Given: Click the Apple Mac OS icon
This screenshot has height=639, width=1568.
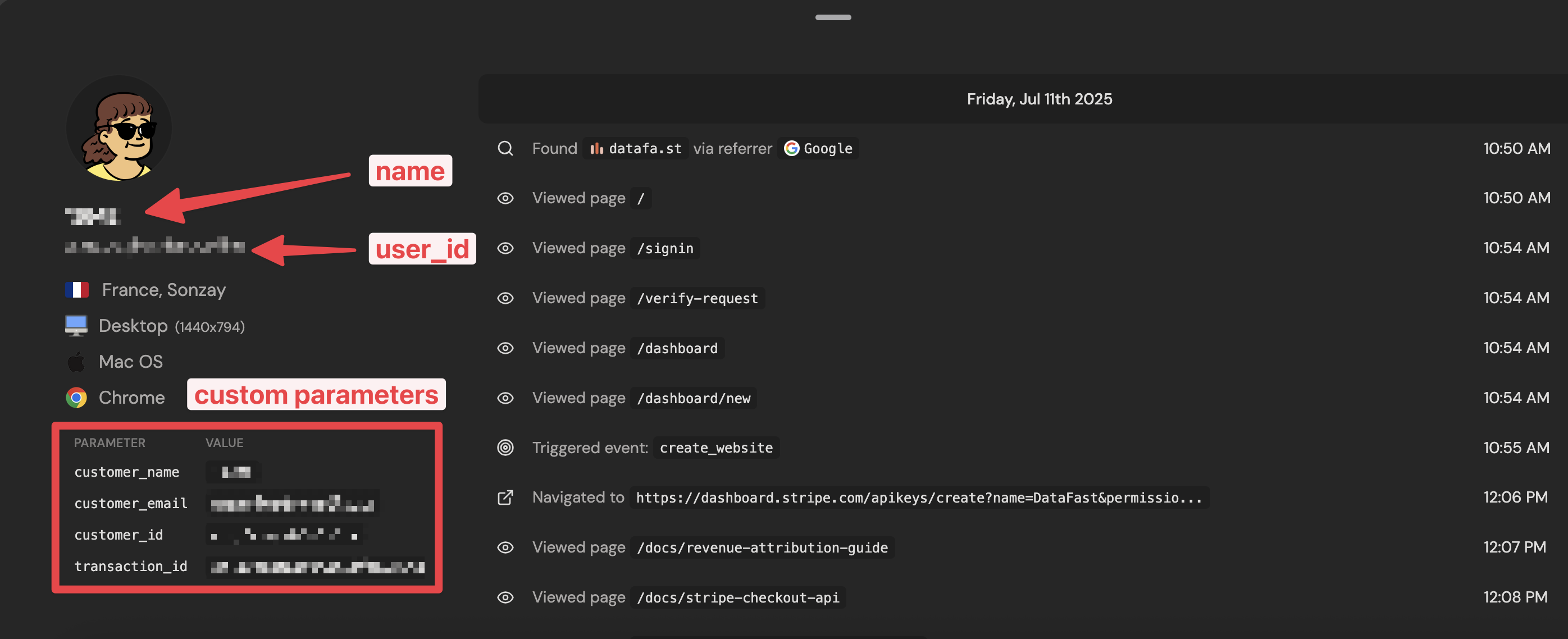Looking at the screenshot, I should click(77, 362).
